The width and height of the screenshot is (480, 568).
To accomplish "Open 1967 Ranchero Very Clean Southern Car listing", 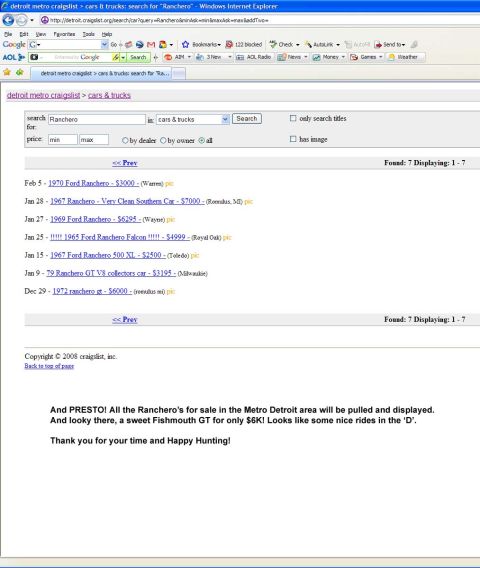I will click(127, 201).
